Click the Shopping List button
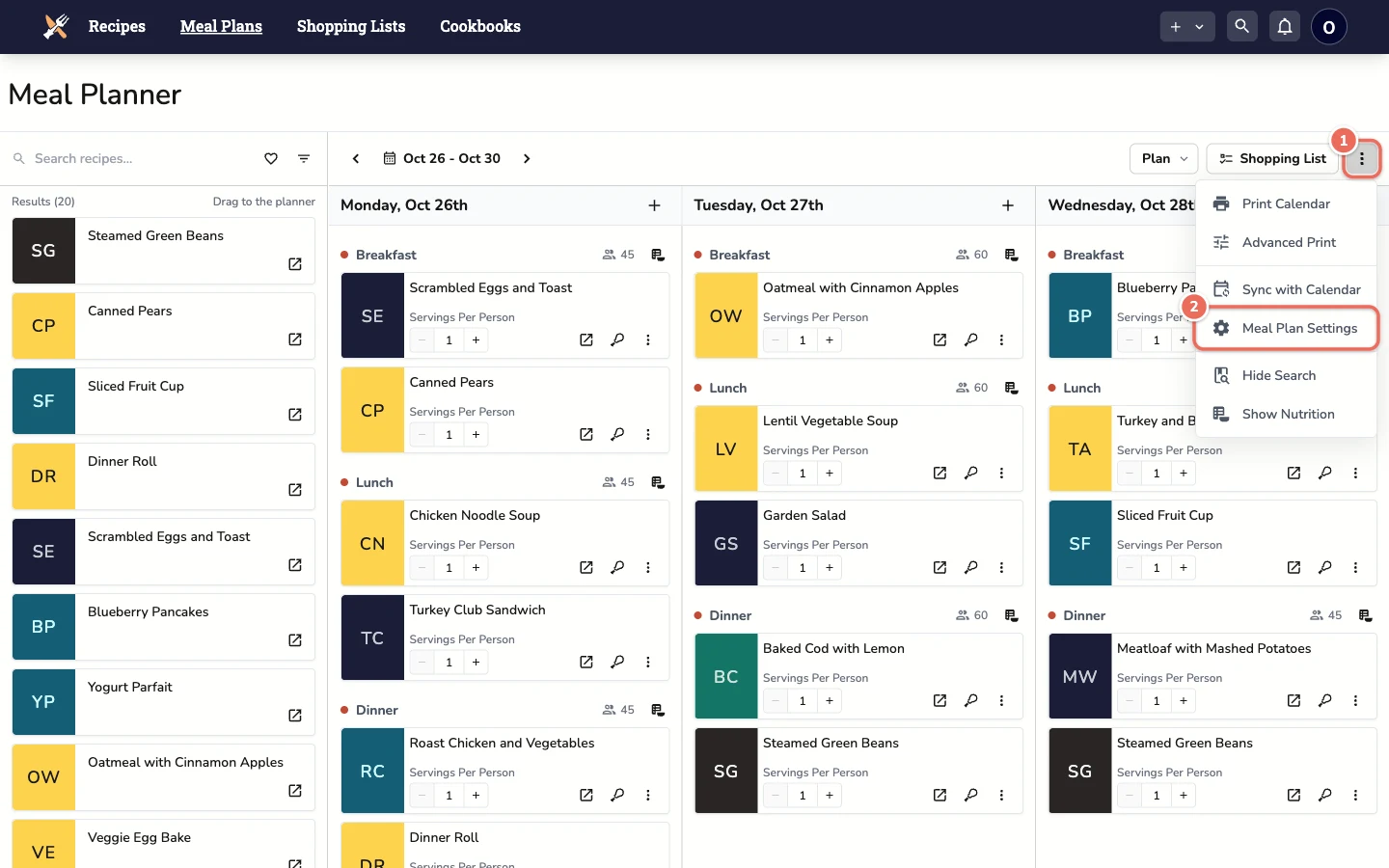The image size is (1389, 868). click(1272, 158)
